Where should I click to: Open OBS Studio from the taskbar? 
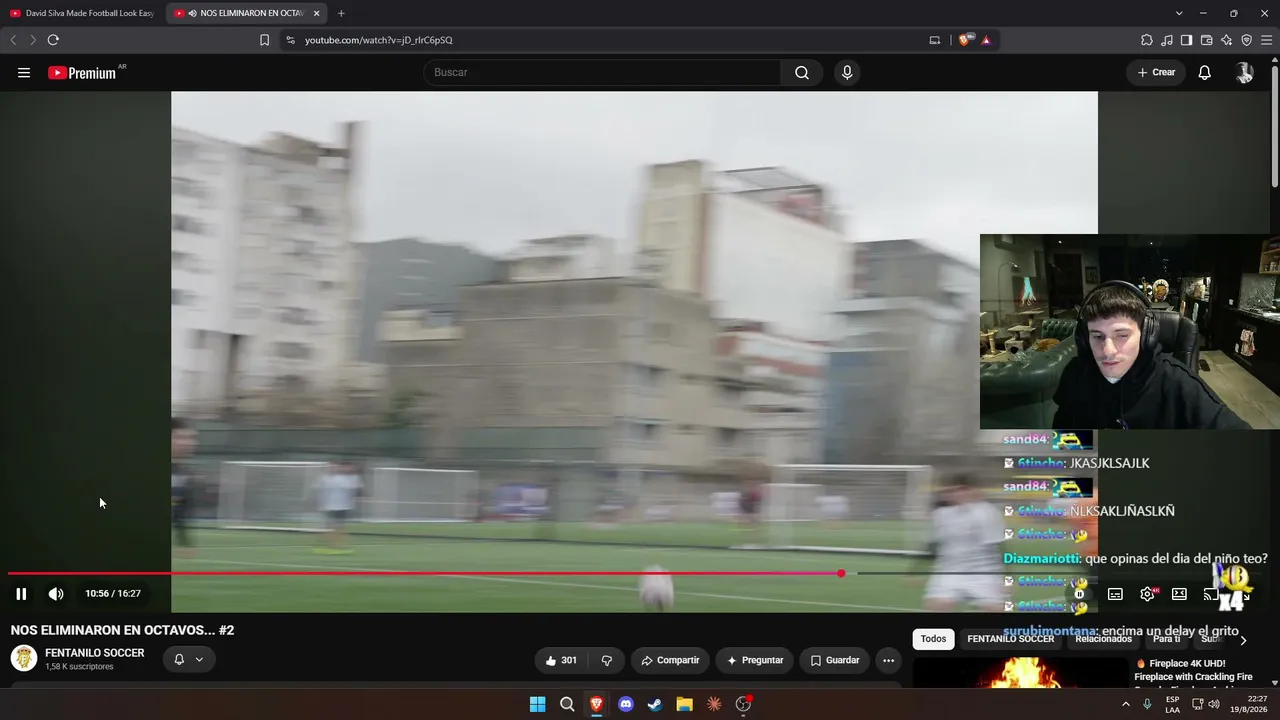point(743,704)
